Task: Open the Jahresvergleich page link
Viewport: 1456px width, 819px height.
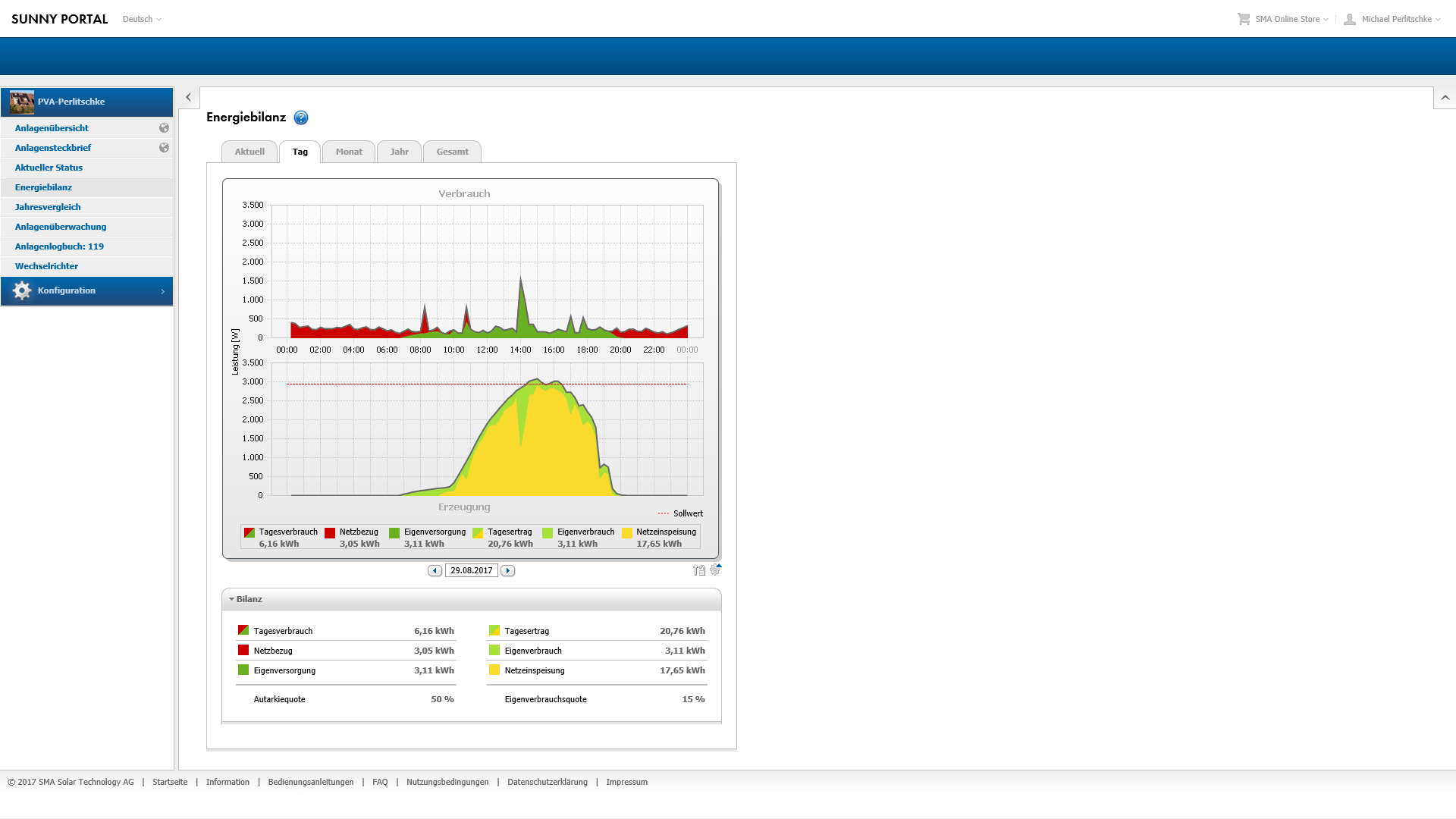Action: click(48, 207)
